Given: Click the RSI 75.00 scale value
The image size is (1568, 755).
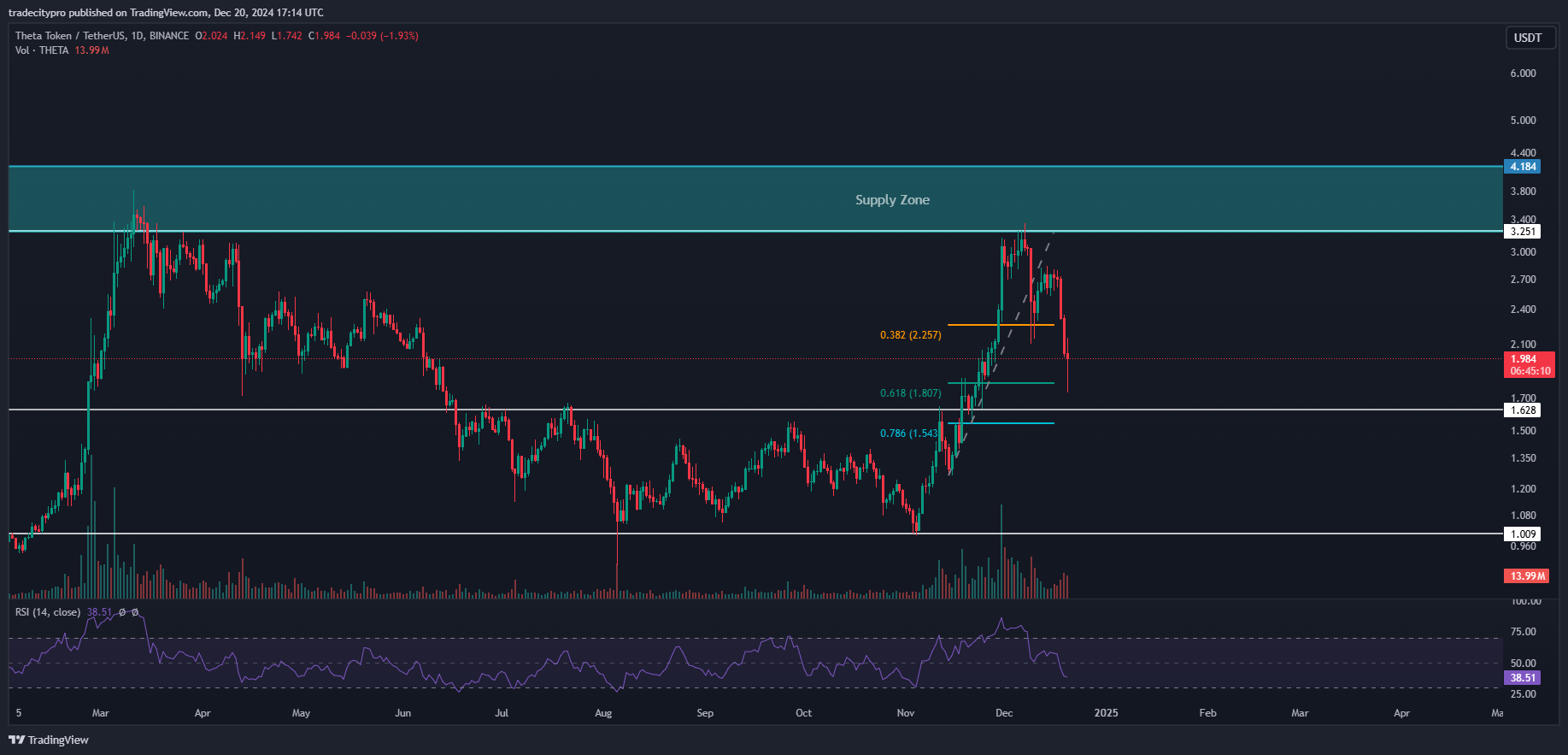Looking at the screenshot, I should coord(1523,632).
